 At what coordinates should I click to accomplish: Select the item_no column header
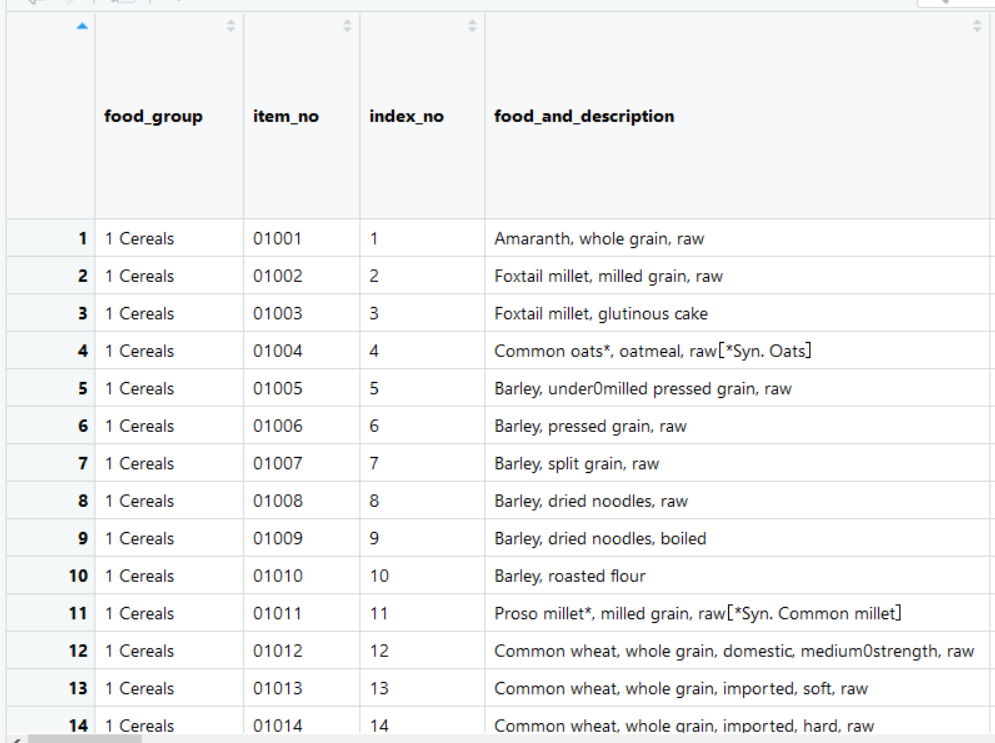[x=286, y=116]
